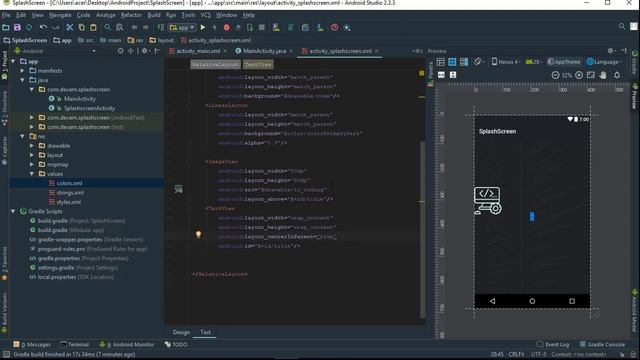640x360 pixels.
Task: Click the red Debug bug icon
Action: click(x=227, y=27)
